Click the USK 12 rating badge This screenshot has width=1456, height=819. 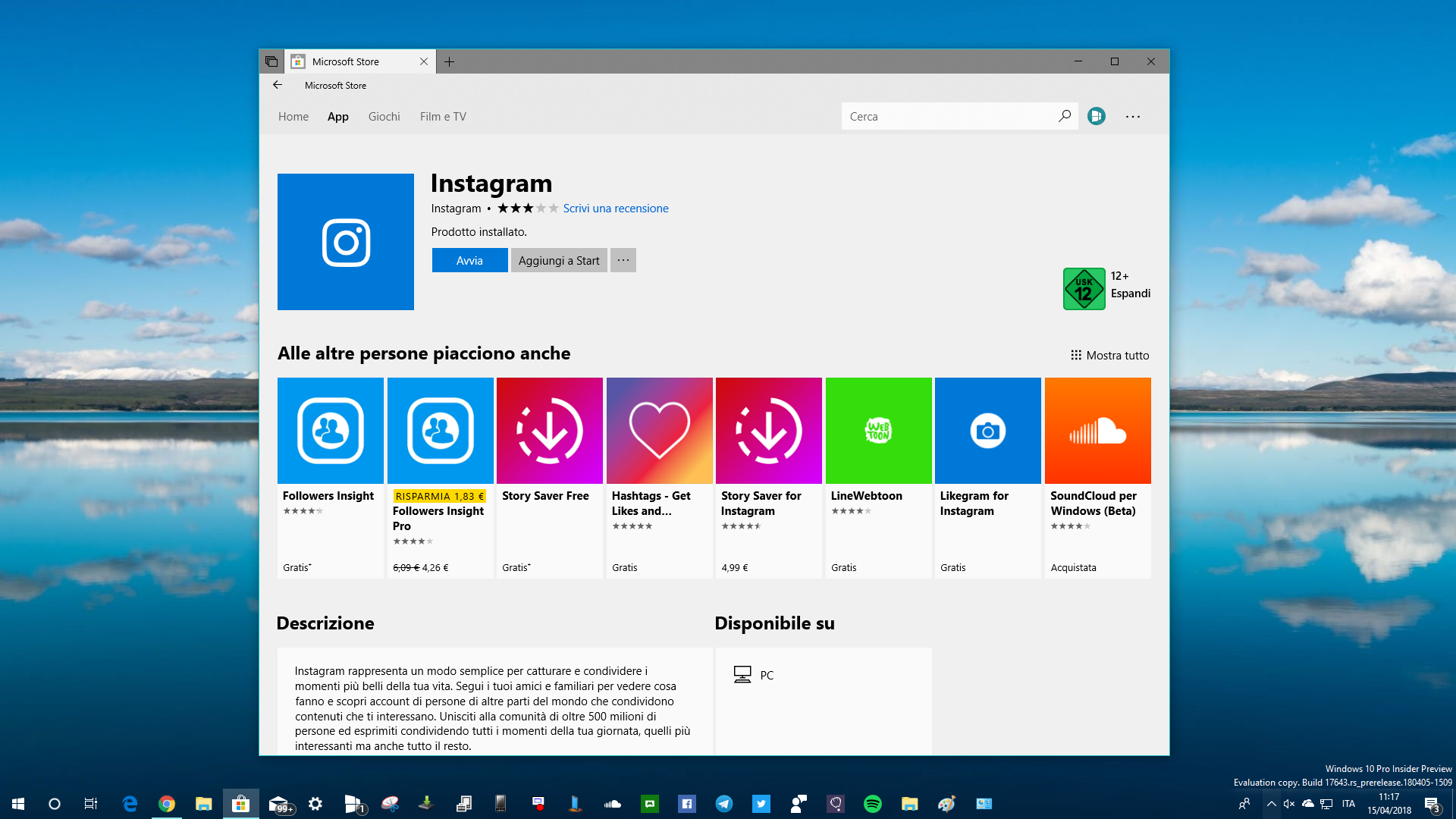click(1084, 289)
